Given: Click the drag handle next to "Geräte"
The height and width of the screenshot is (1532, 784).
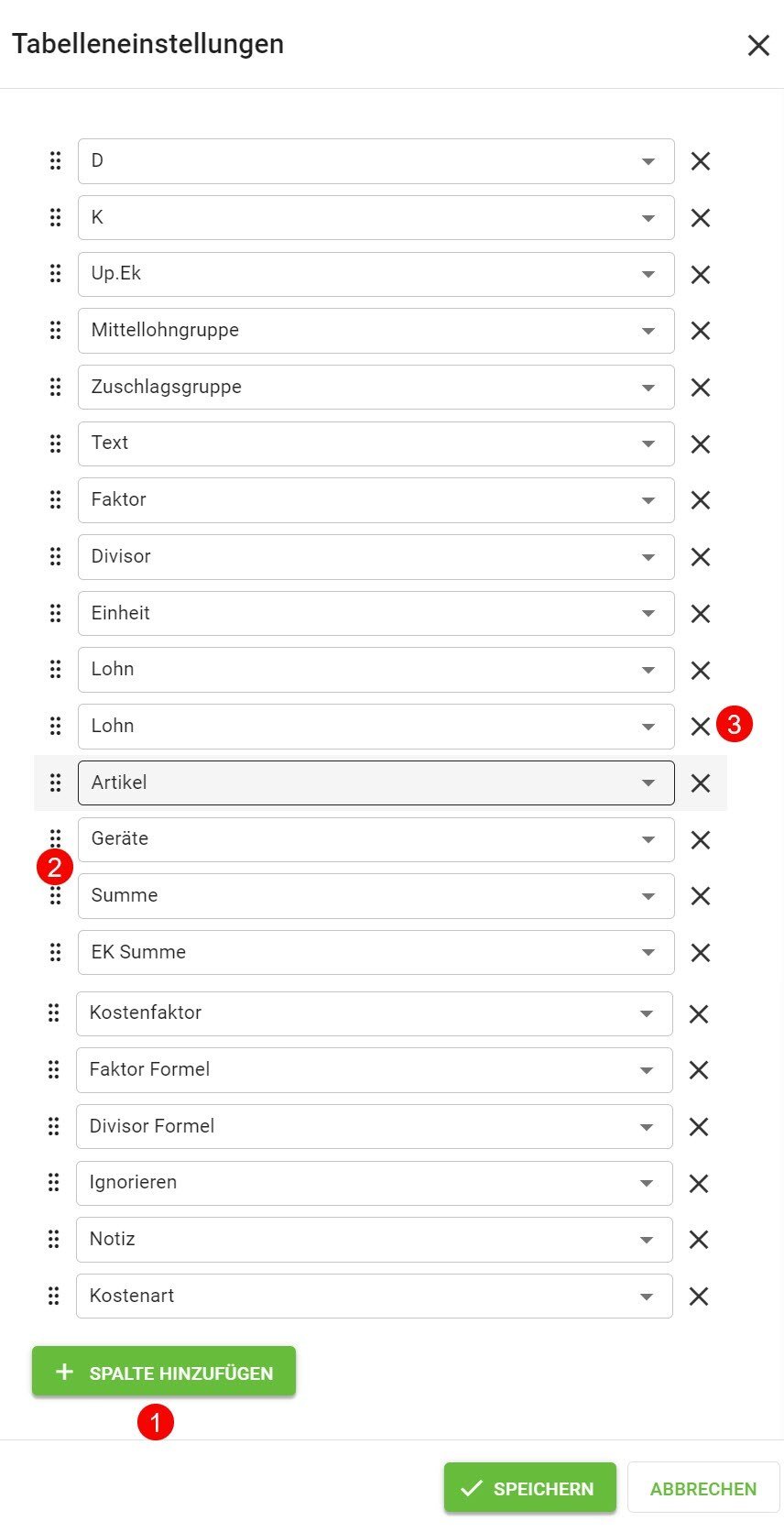Looking at the screenshot, I should (55, 838).
